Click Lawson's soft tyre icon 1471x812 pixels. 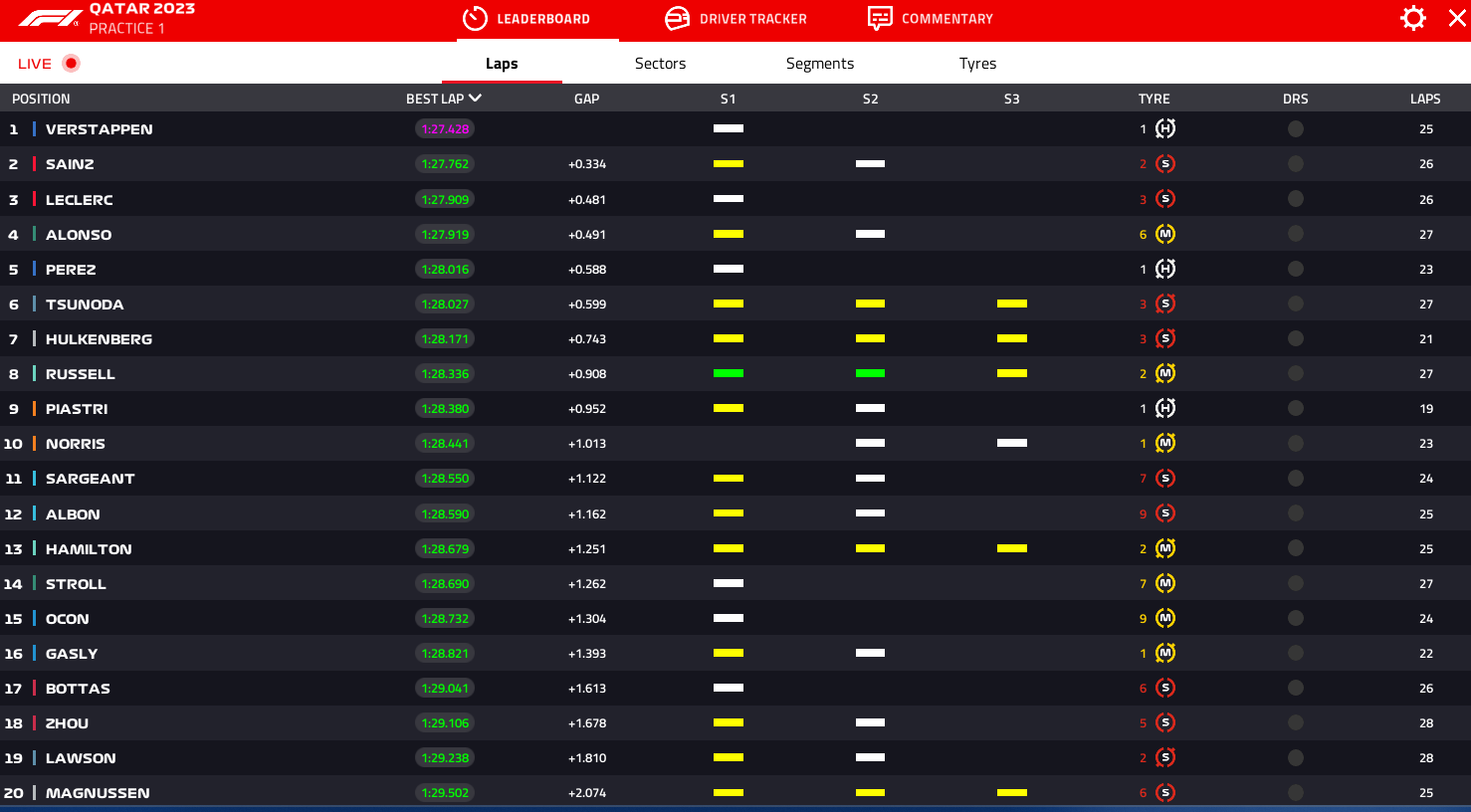click(x=1165, y=757)
